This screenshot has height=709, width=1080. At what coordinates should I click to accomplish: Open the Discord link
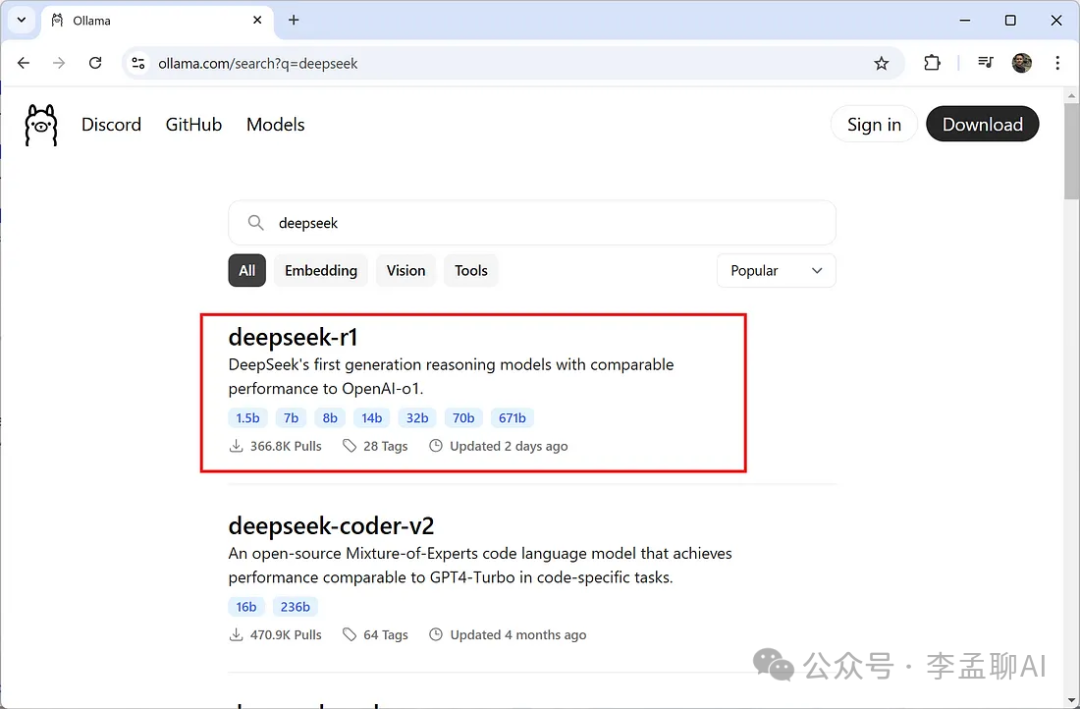[x=111, y=125]
